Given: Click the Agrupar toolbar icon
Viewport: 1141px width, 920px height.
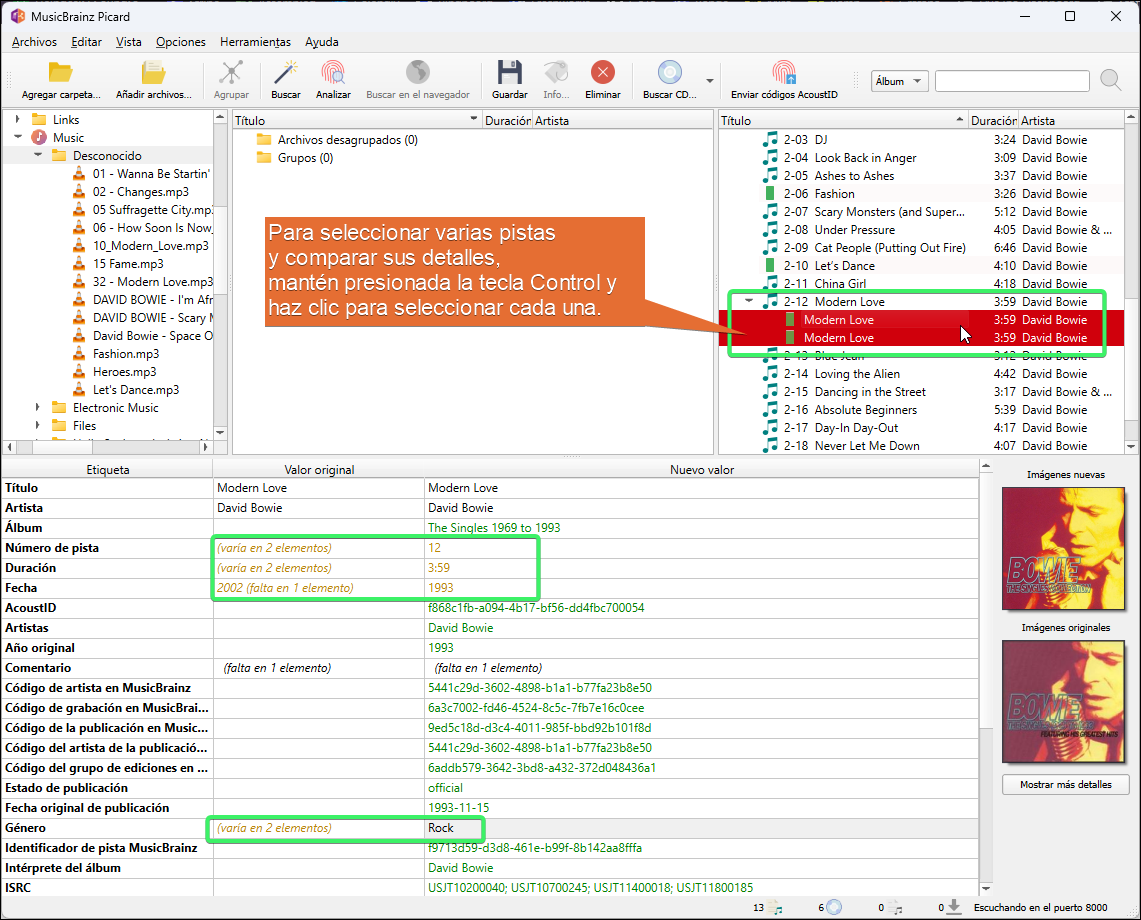Looking at the screenshot, I should pos(231,73).
